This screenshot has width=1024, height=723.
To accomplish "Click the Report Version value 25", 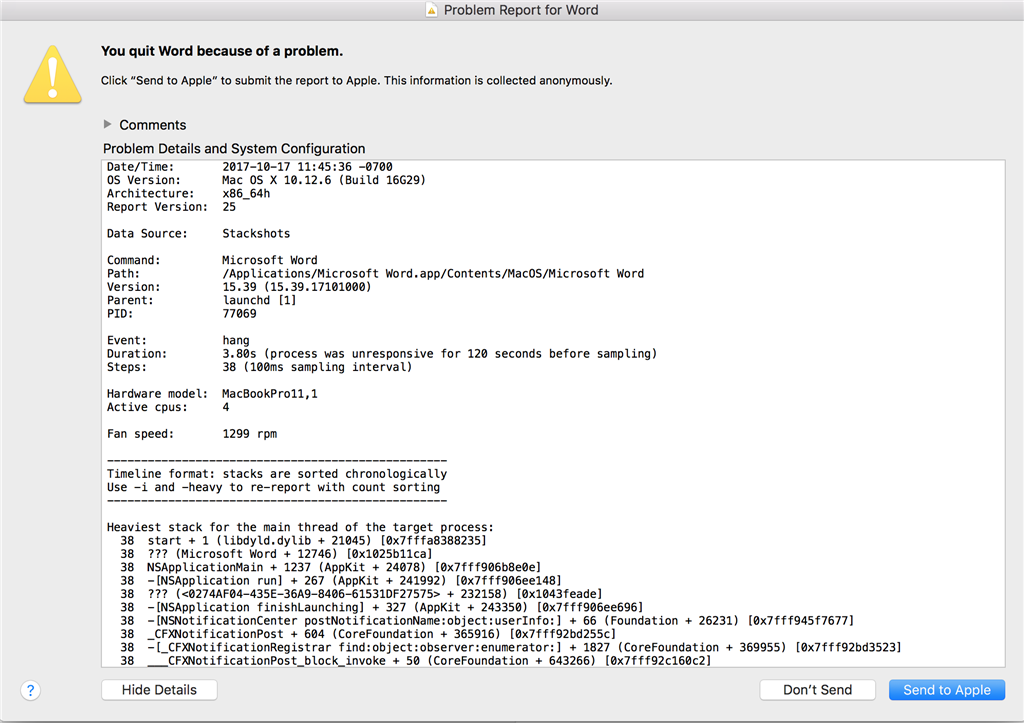I will click(x=229, y=206).
